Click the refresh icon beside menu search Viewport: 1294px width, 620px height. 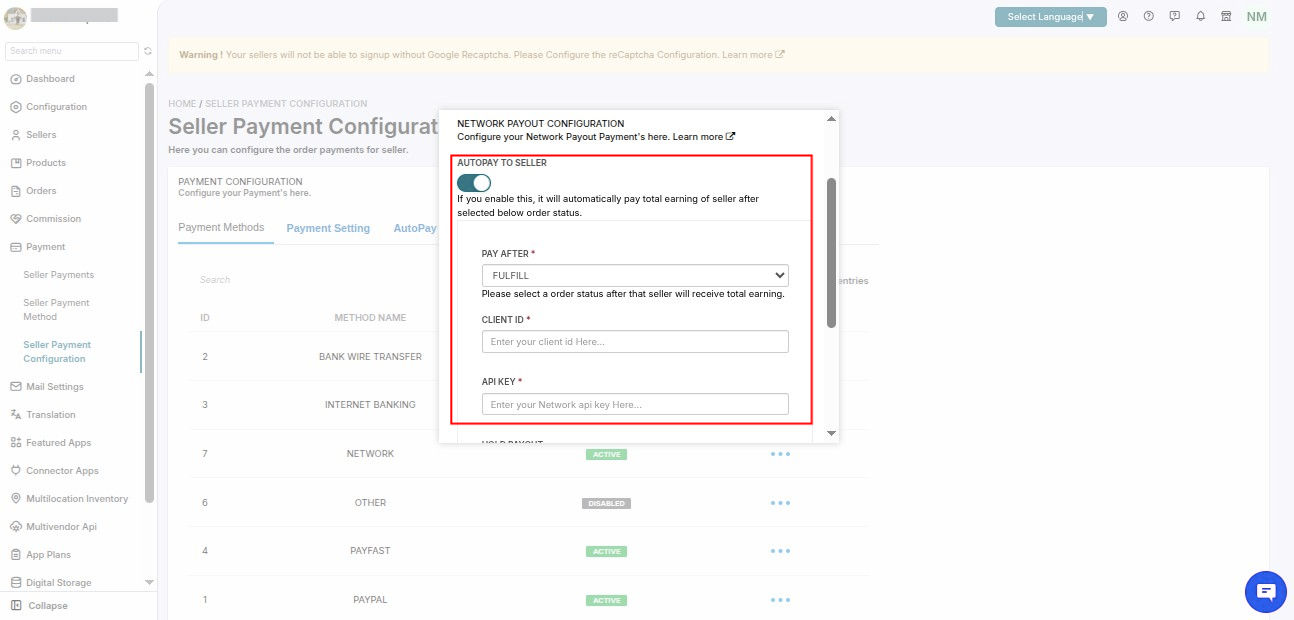148,51
